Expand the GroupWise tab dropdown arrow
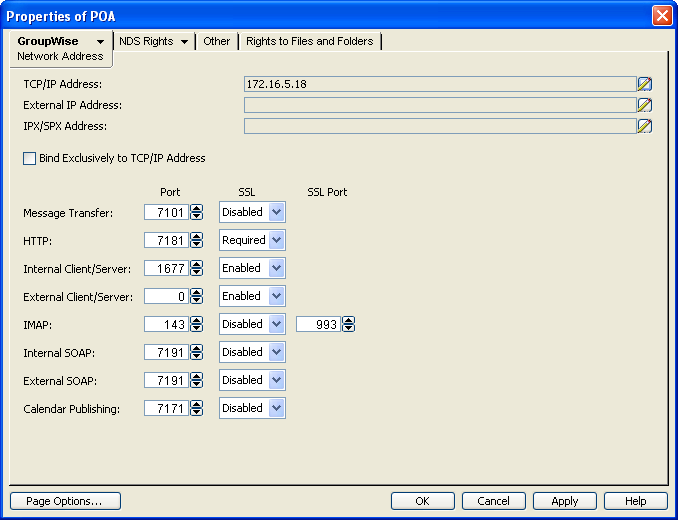Screen dimensions: 678x520 100,42
